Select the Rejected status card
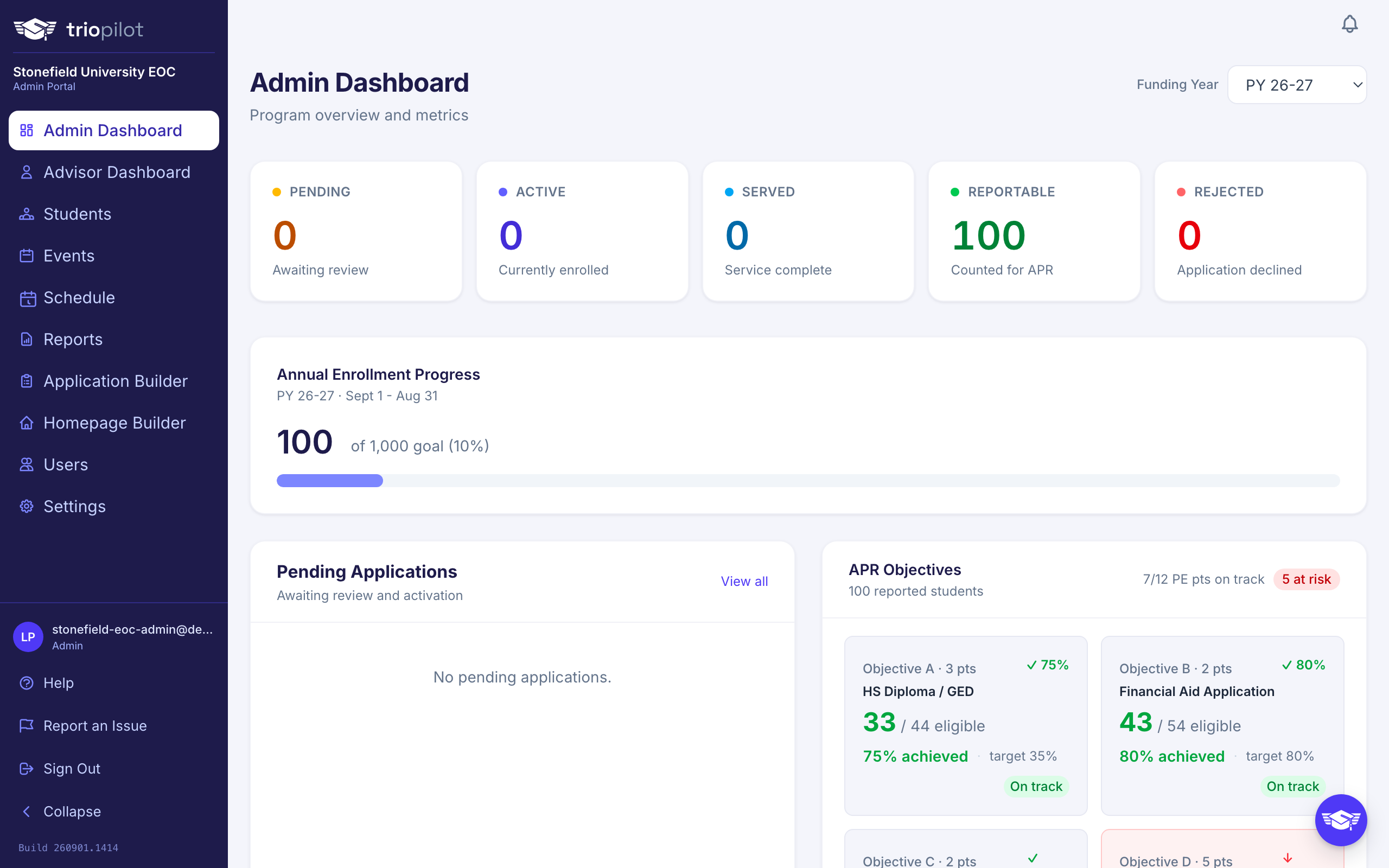1389x868 pixels. click(1260, 231)
